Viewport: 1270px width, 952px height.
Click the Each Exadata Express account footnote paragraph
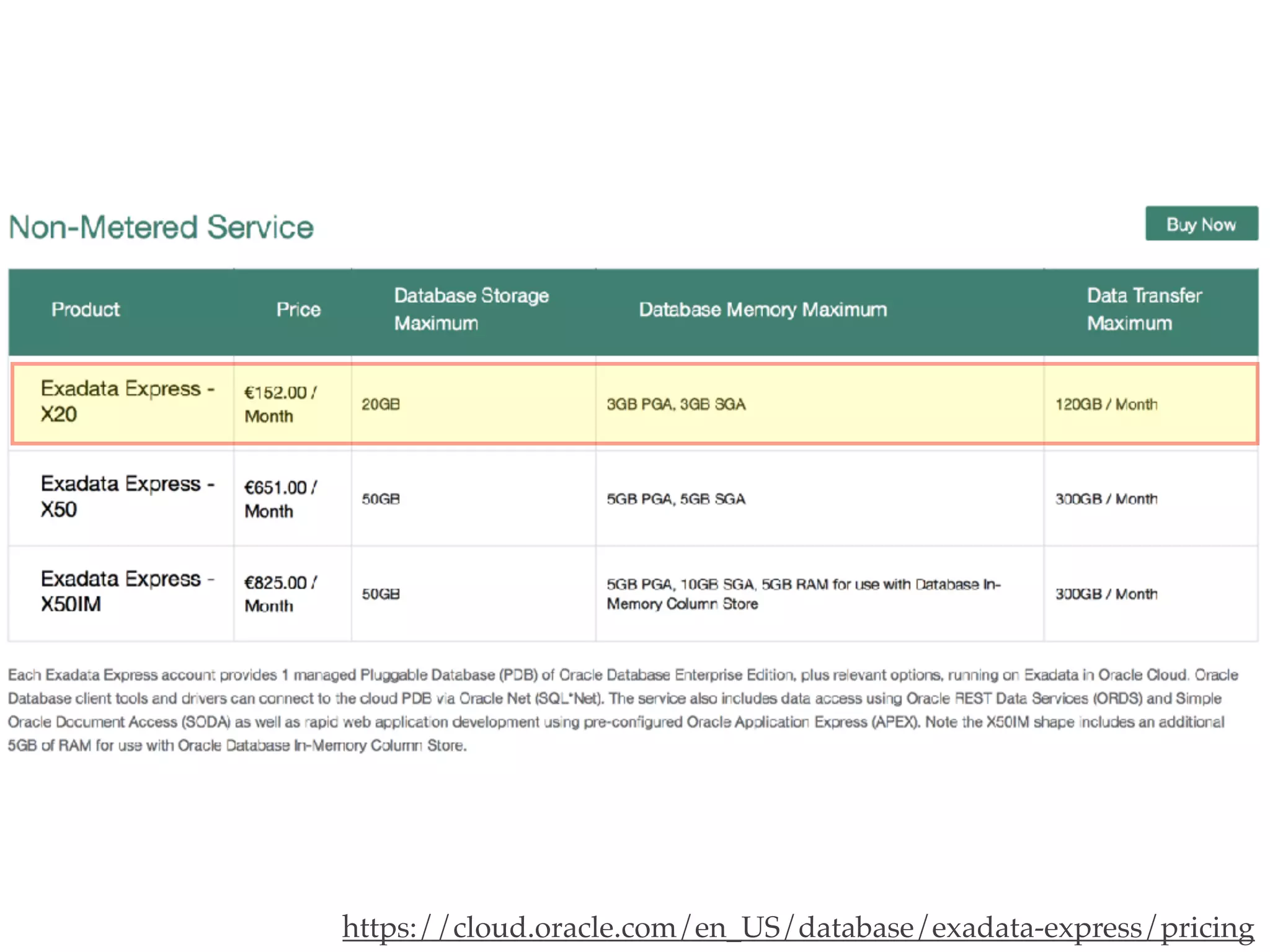[623, 710]
